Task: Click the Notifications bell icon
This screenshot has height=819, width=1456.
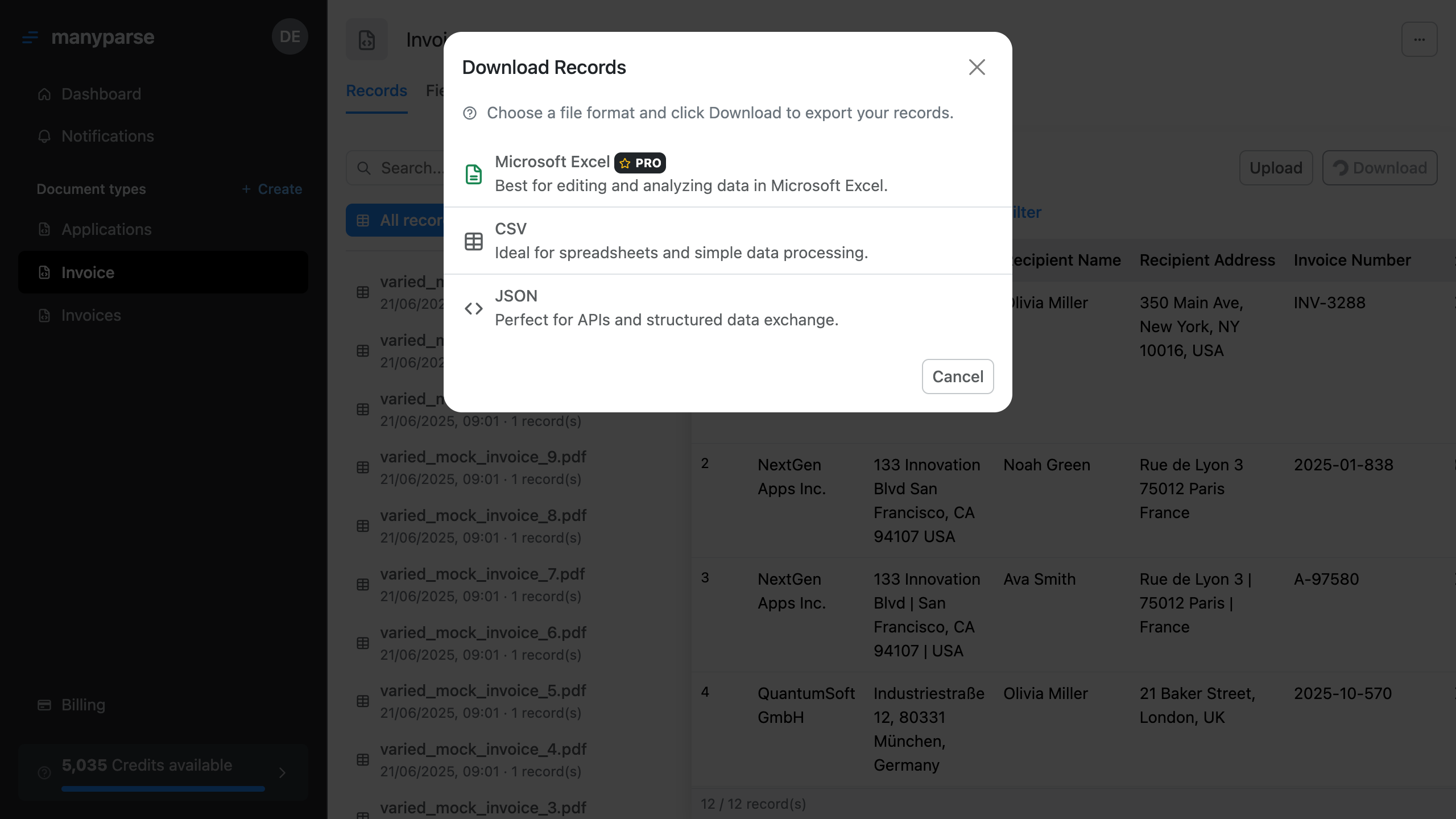Action: pyautogui.click(x=44, y=136)
